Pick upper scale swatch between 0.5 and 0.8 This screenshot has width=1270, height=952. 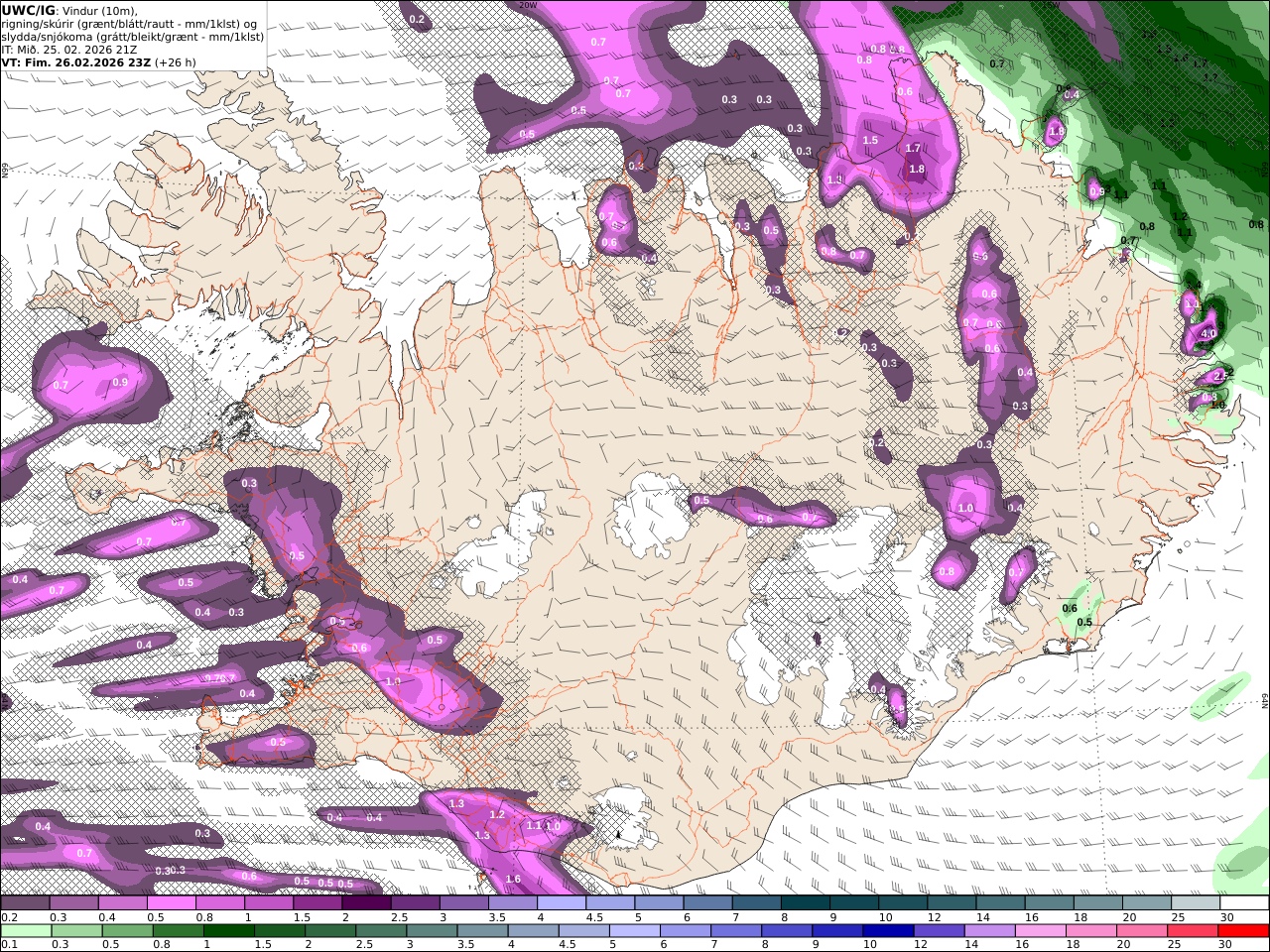tap(171, 903)
